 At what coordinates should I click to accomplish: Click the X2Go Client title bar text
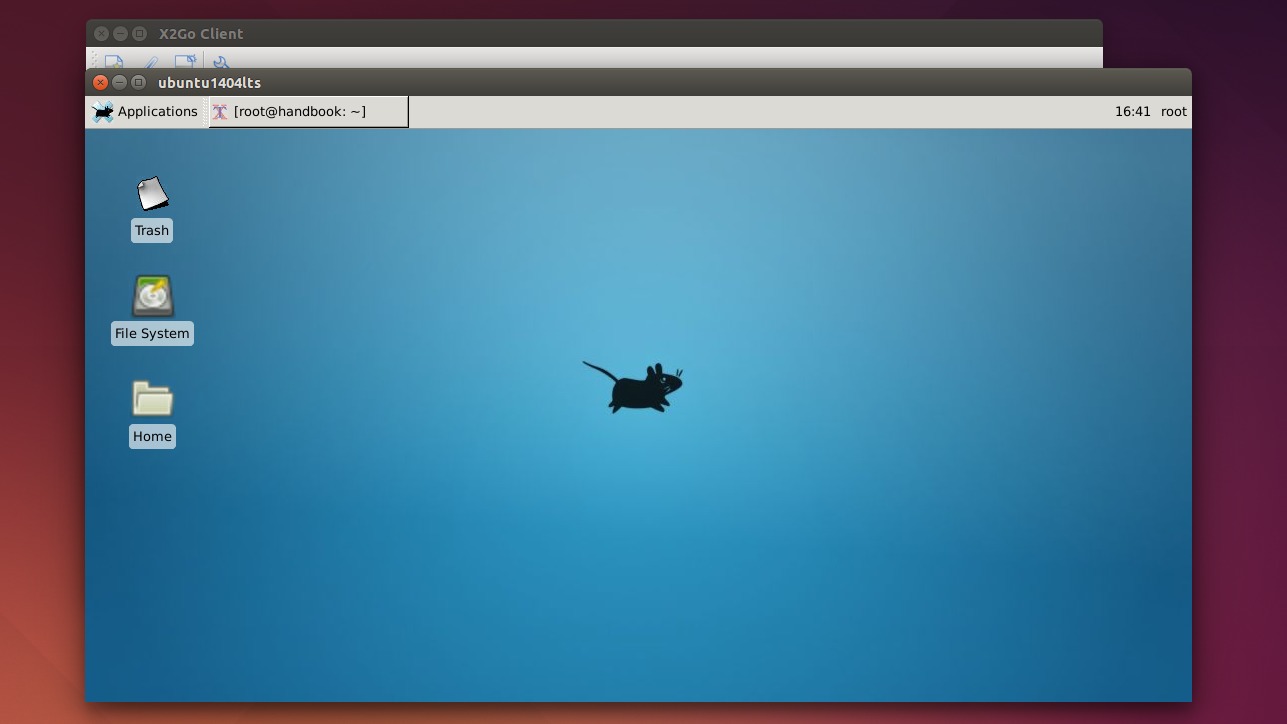[x=201, y=34]
